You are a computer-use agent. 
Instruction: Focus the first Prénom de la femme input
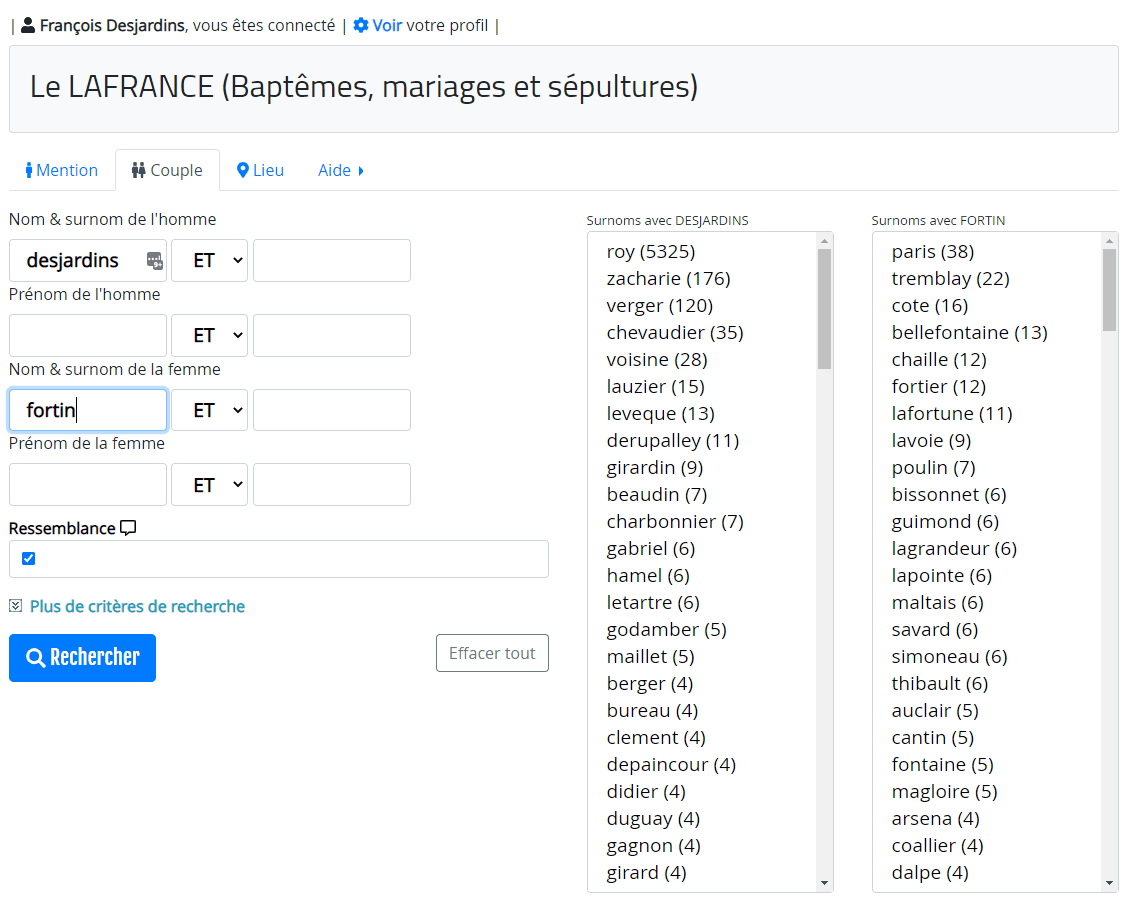88,485
